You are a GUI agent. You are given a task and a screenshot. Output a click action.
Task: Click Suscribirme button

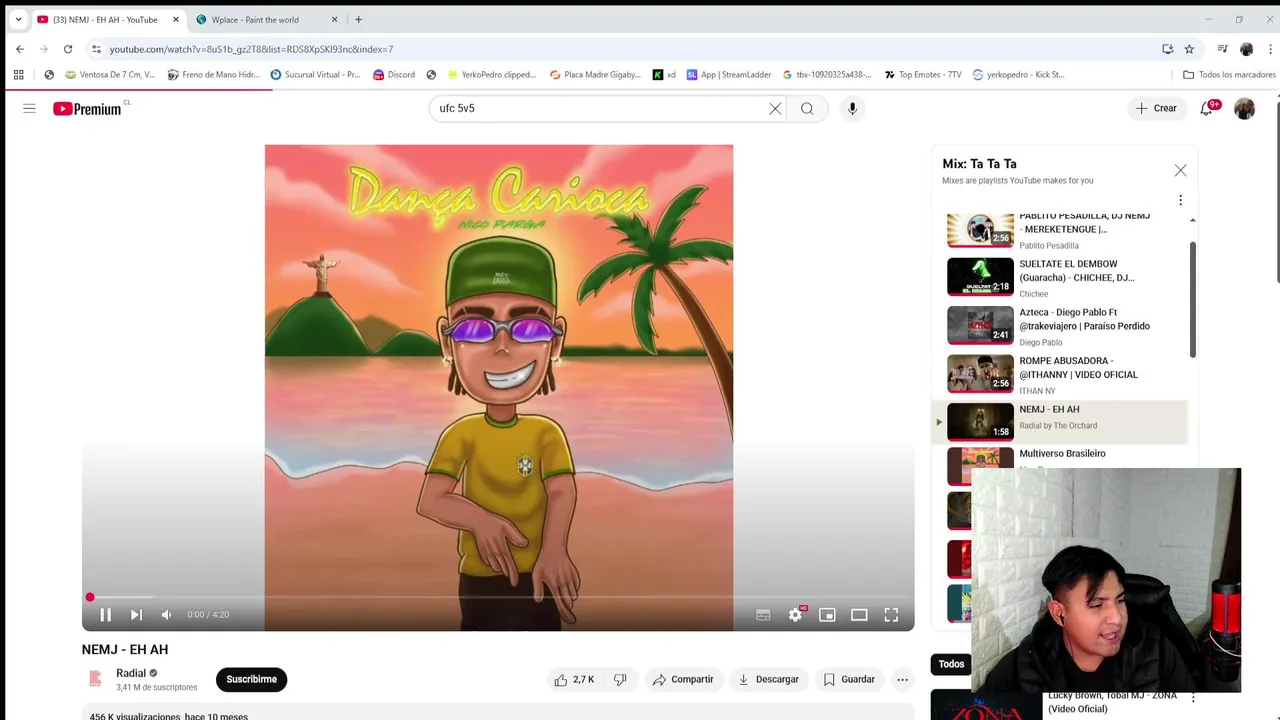(251, 679)
